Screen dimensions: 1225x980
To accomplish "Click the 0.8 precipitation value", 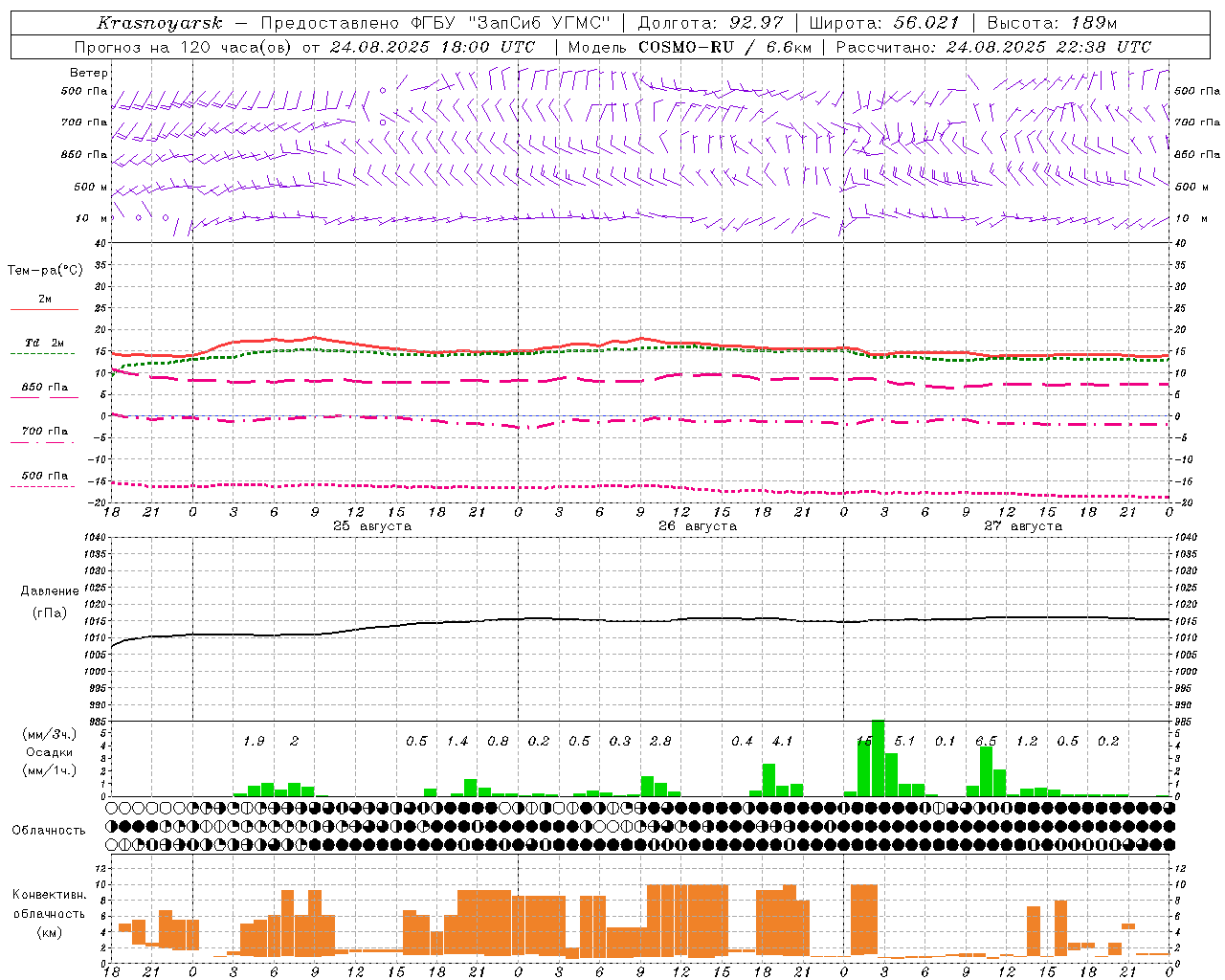I will point(498,742).
